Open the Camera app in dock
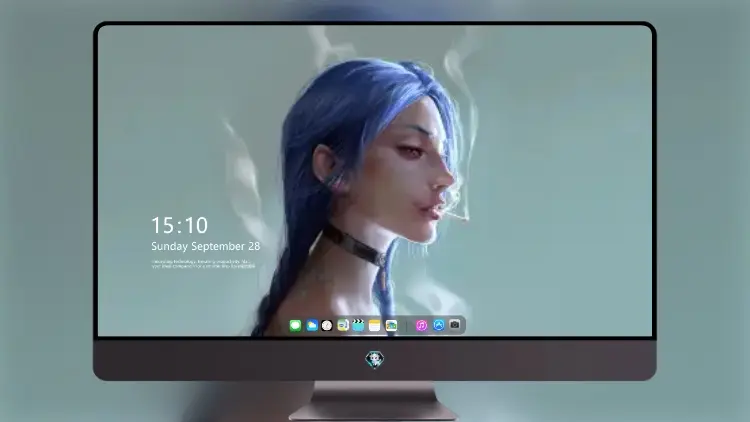This screenshot has width=750, height=422. 454,325
